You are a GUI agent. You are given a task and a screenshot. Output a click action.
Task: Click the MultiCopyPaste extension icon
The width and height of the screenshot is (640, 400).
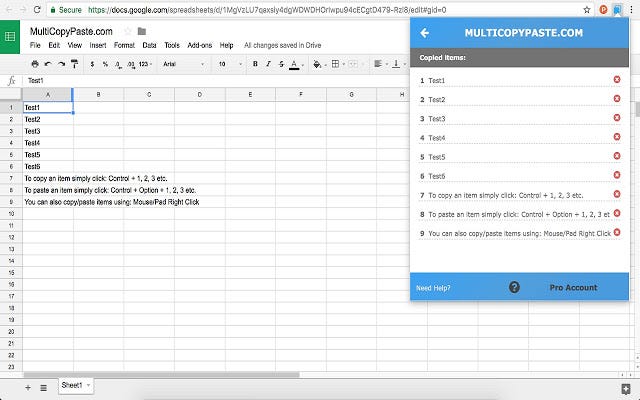(618, 10)
